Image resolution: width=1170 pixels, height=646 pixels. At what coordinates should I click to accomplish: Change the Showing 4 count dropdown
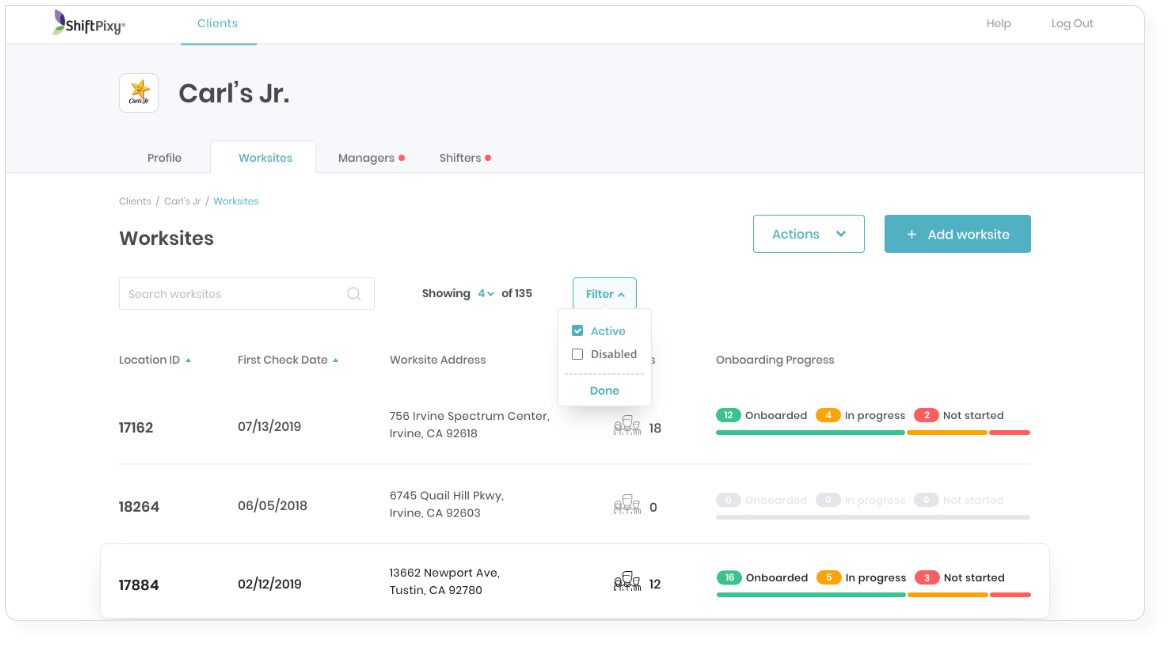[486, 293]
